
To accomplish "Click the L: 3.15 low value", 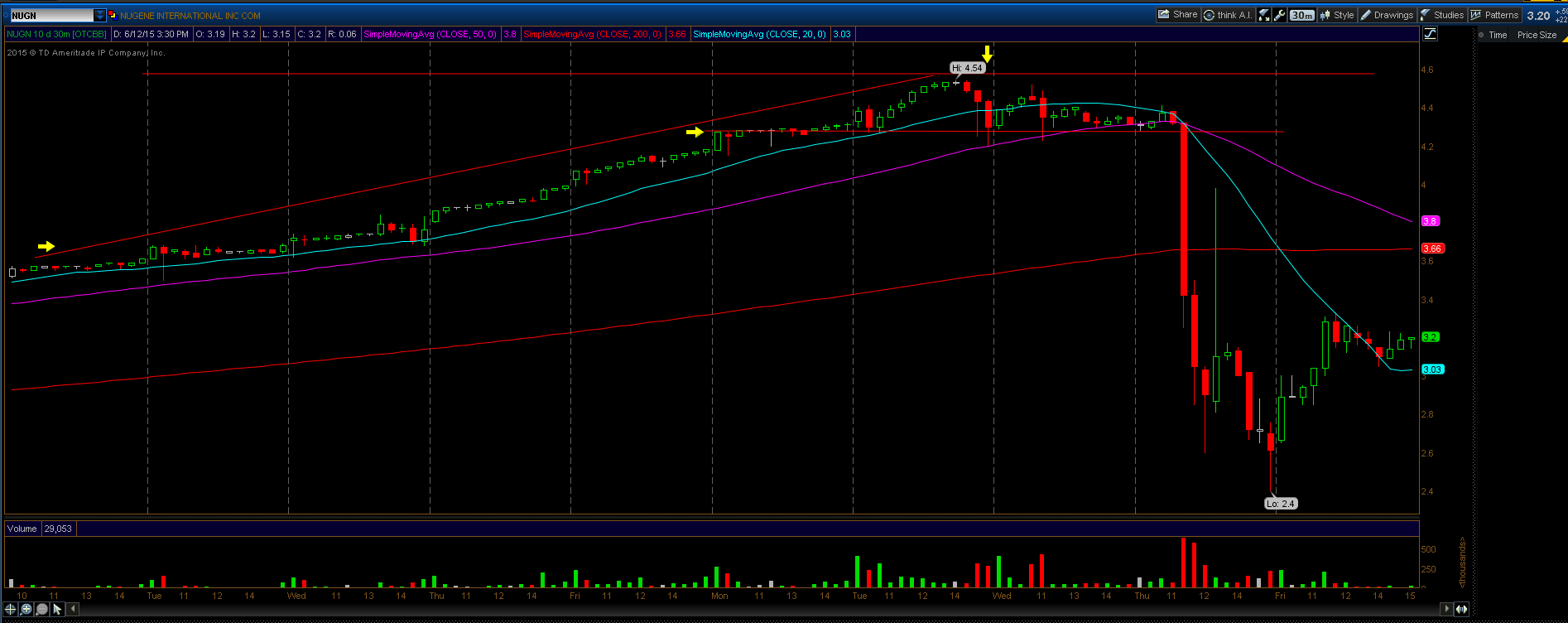I will click(277, 34).
